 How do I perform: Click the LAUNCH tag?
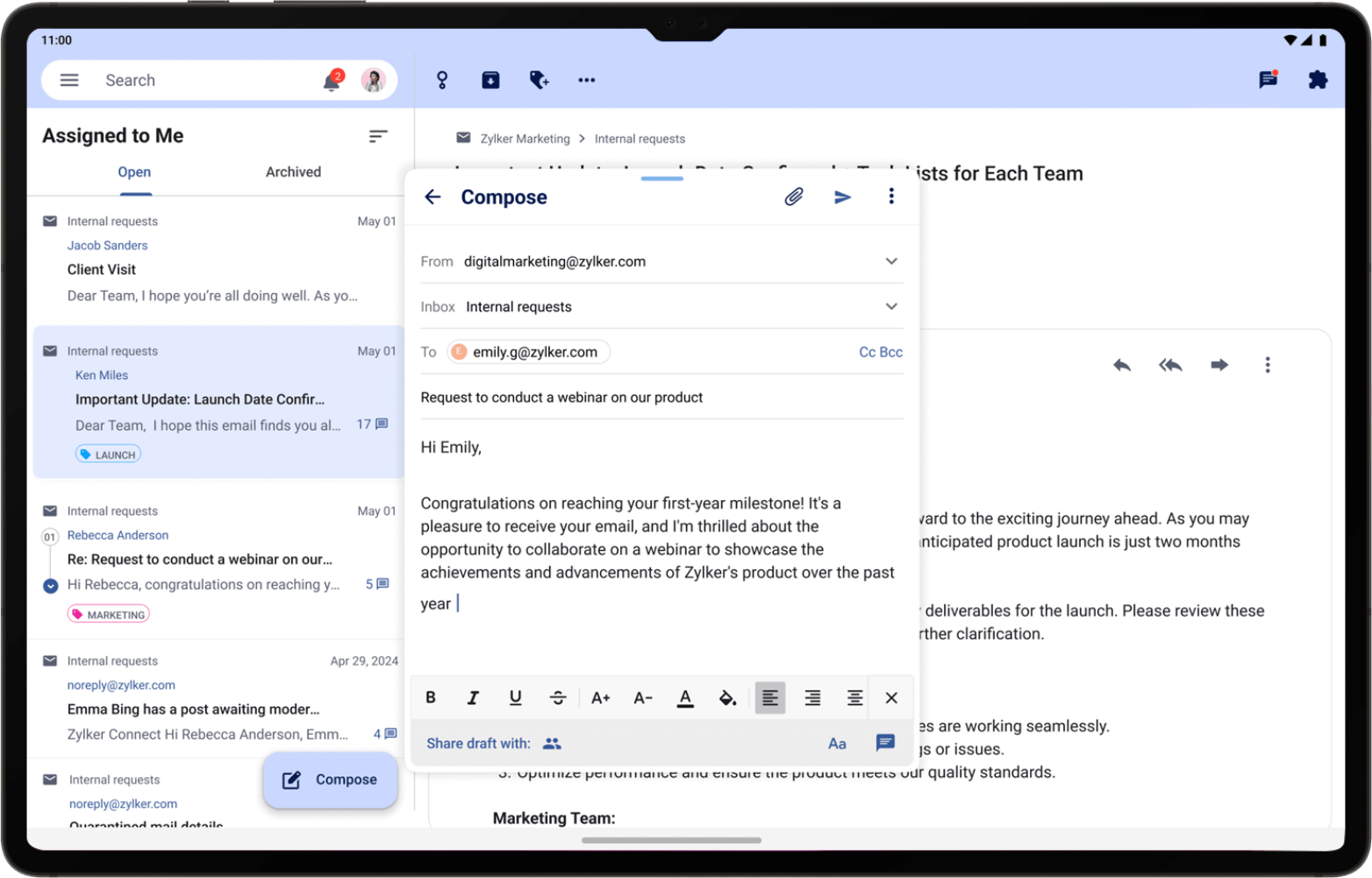(109, 454)
